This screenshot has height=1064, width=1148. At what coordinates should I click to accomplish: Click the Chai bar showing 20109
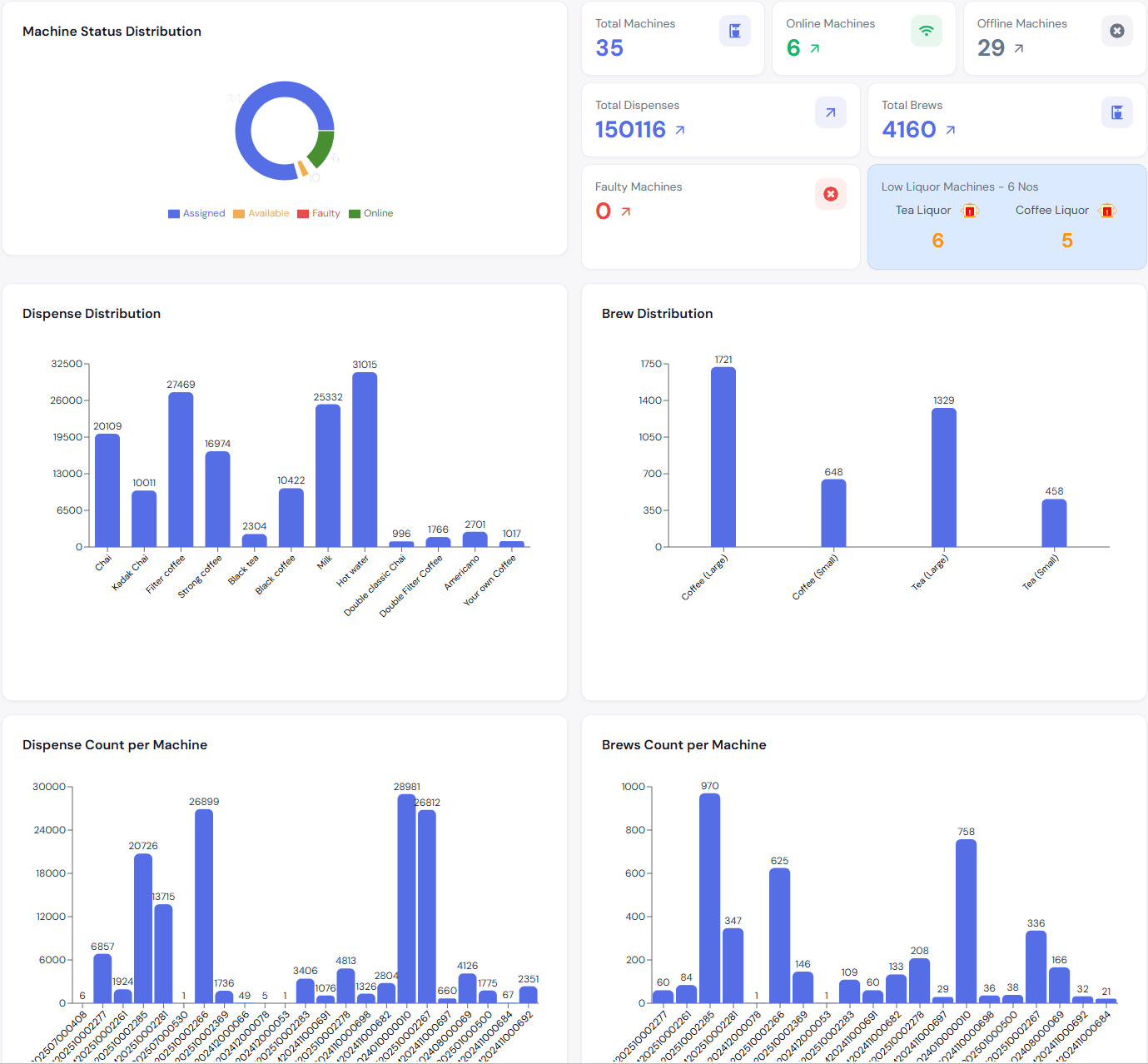click(x=107, y=490)
